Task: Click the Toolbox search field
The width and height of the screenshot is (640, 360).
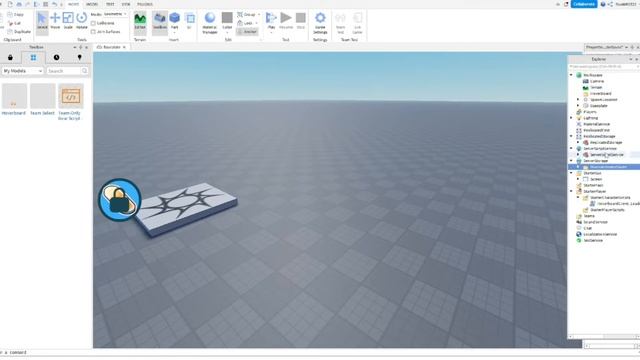Action: 63,71
